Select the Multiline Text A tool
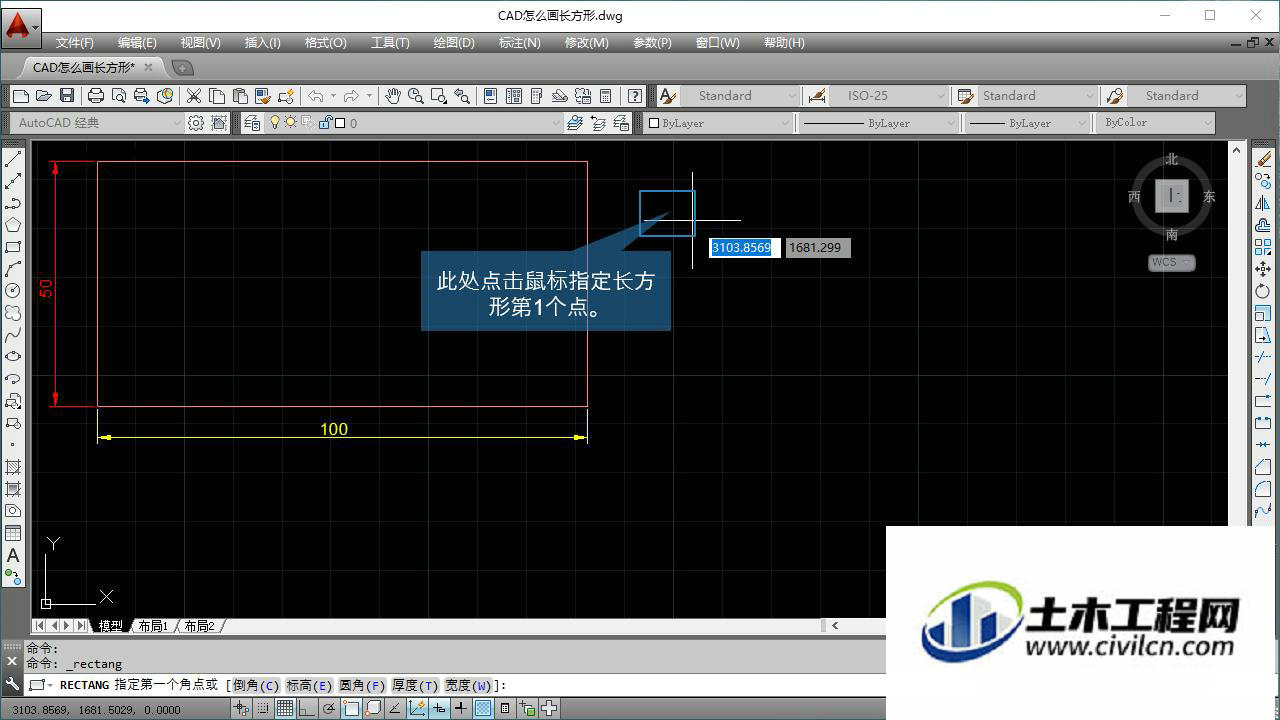Screen dimensions: 1280x720 click(x=13, y=555)
